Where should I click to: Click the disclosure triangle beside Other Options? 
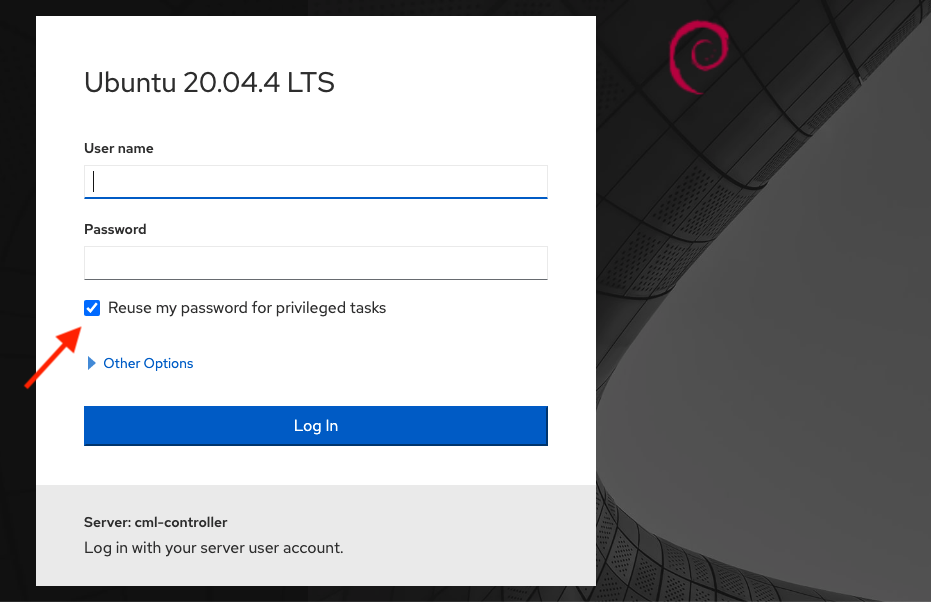pos(92,363)
